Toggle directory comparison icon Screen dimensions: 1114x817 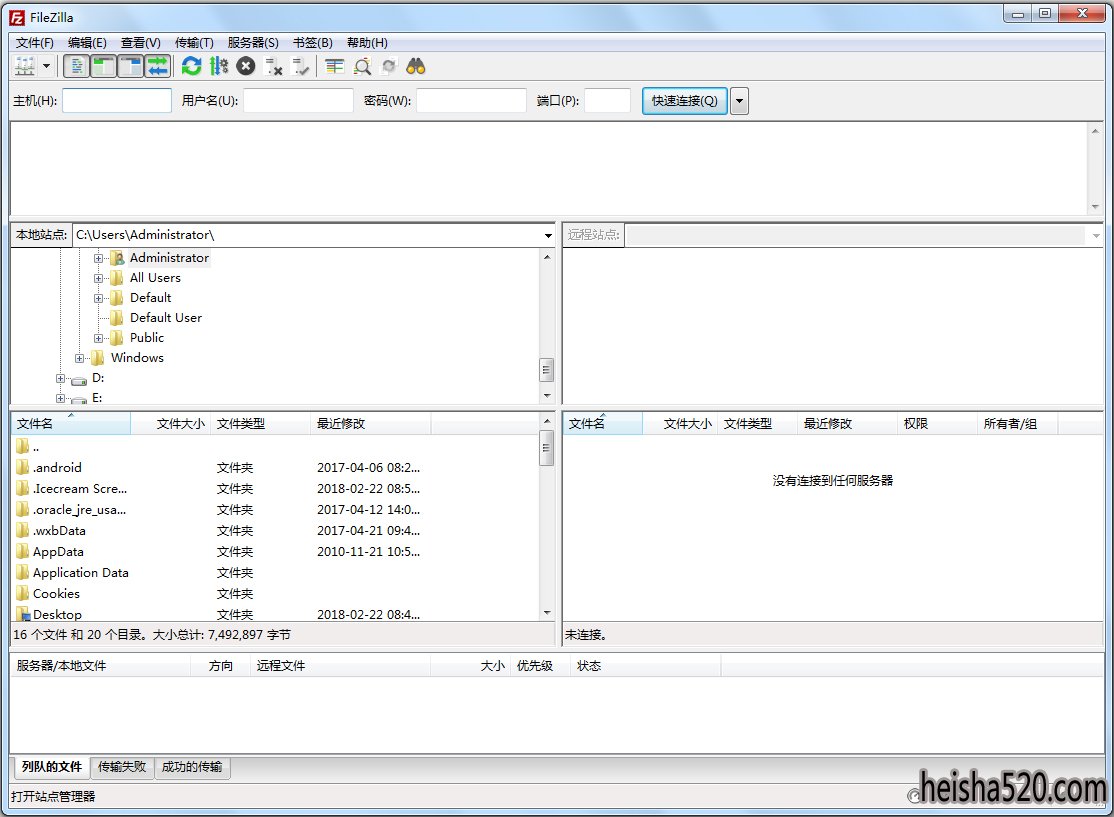[x=362, y=67]
